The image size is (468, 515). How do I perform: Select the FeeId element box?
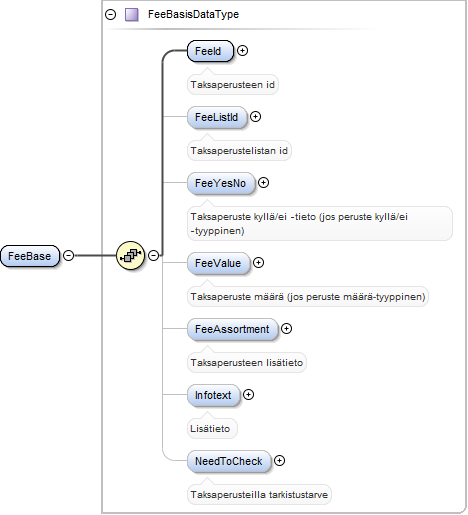coord(210,51)
